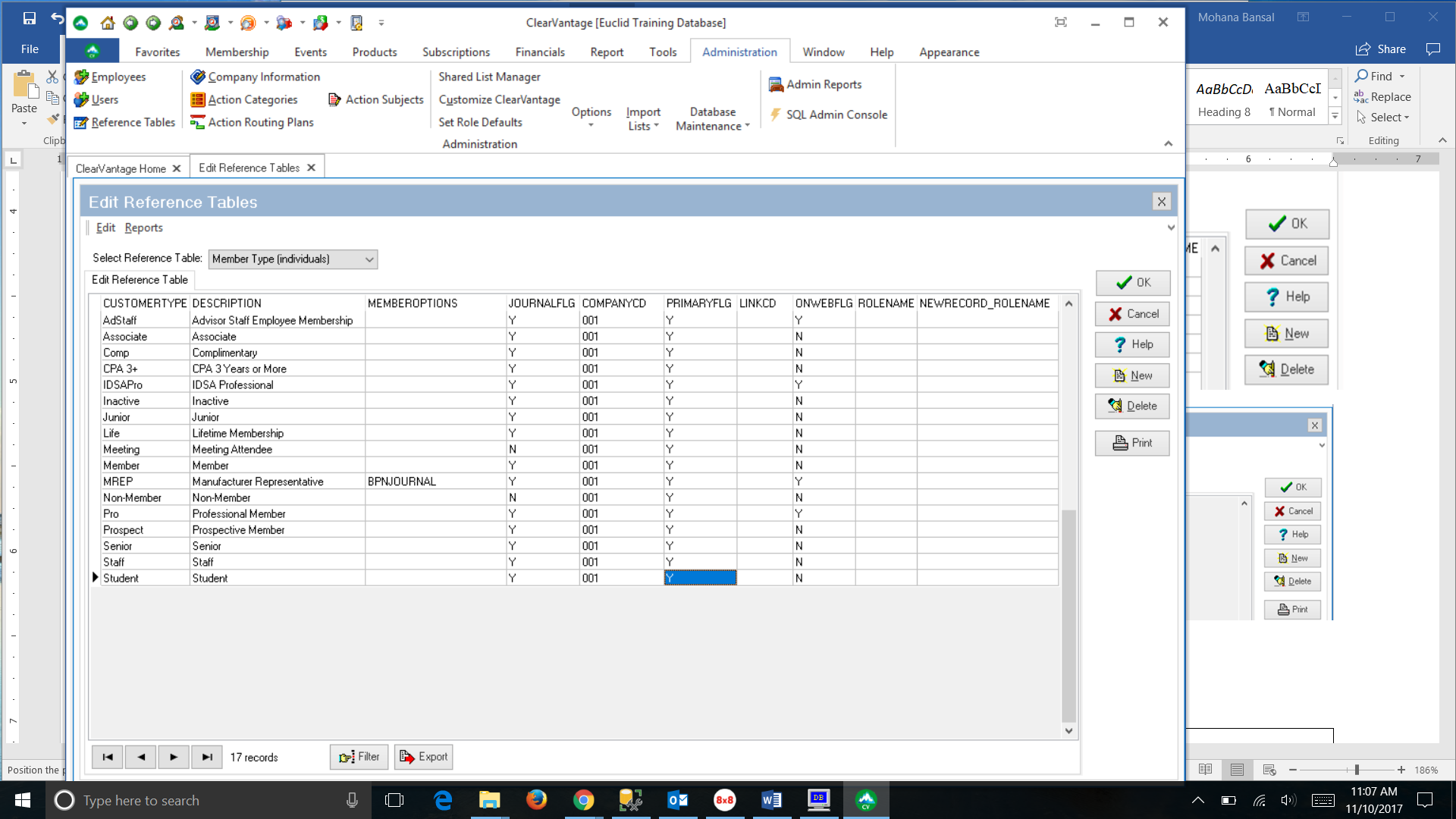
Task: Open Action Routing Plans
Action: tap(252, 122)
